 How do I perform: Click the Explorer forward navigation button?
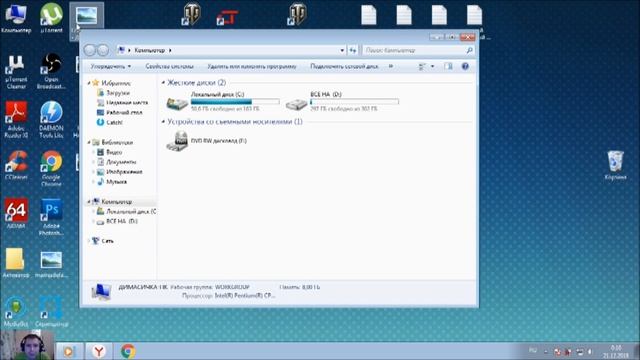tap(103, 50)
